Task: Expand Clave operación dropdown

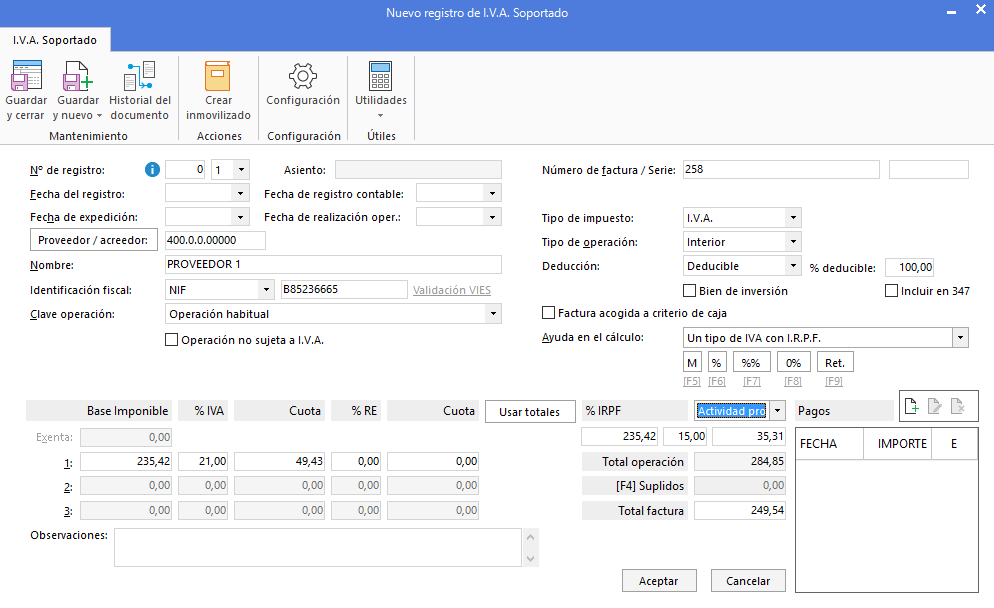Action: pos(493,314)
